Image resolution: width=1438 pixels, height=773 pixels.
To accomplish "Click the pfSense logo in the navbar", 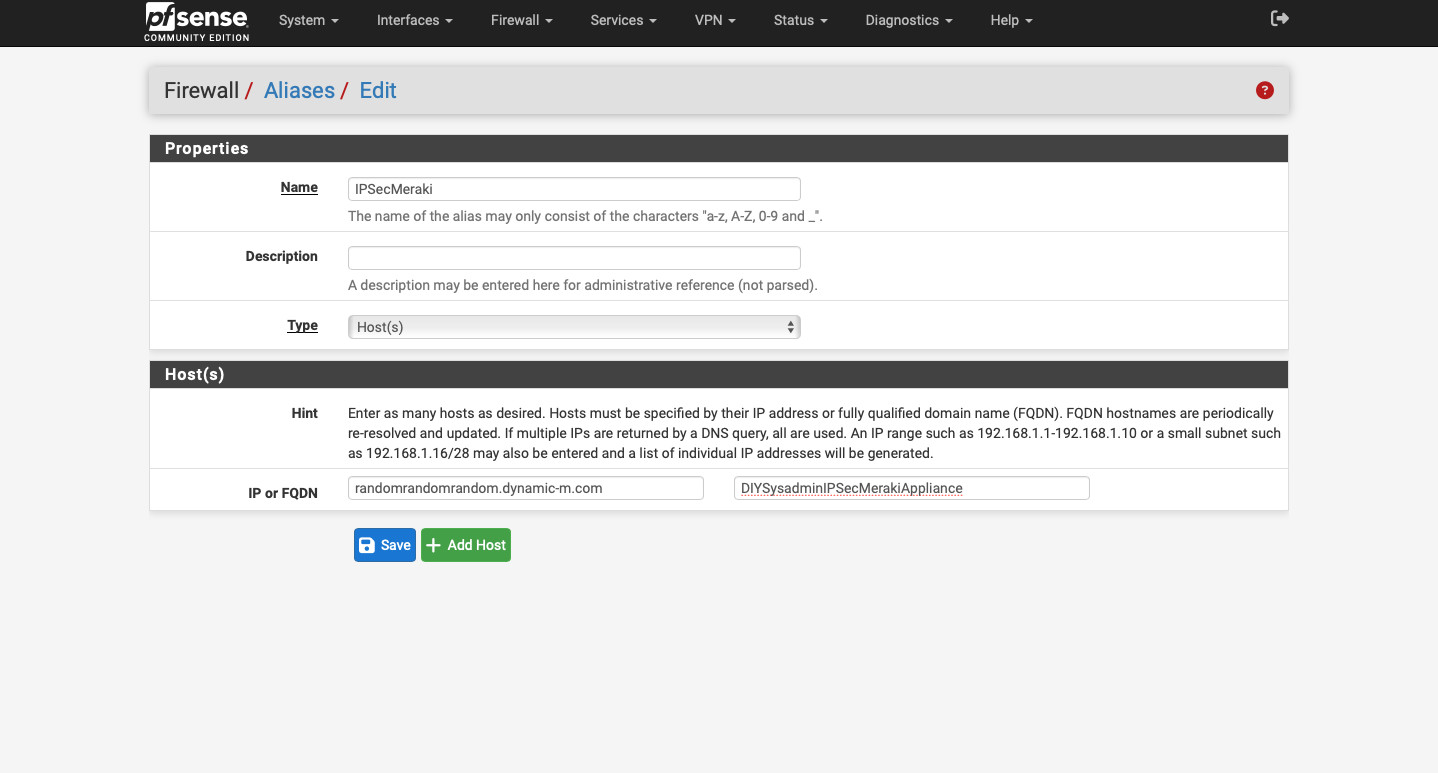I will pyautogui.click(x=197, y=21).
